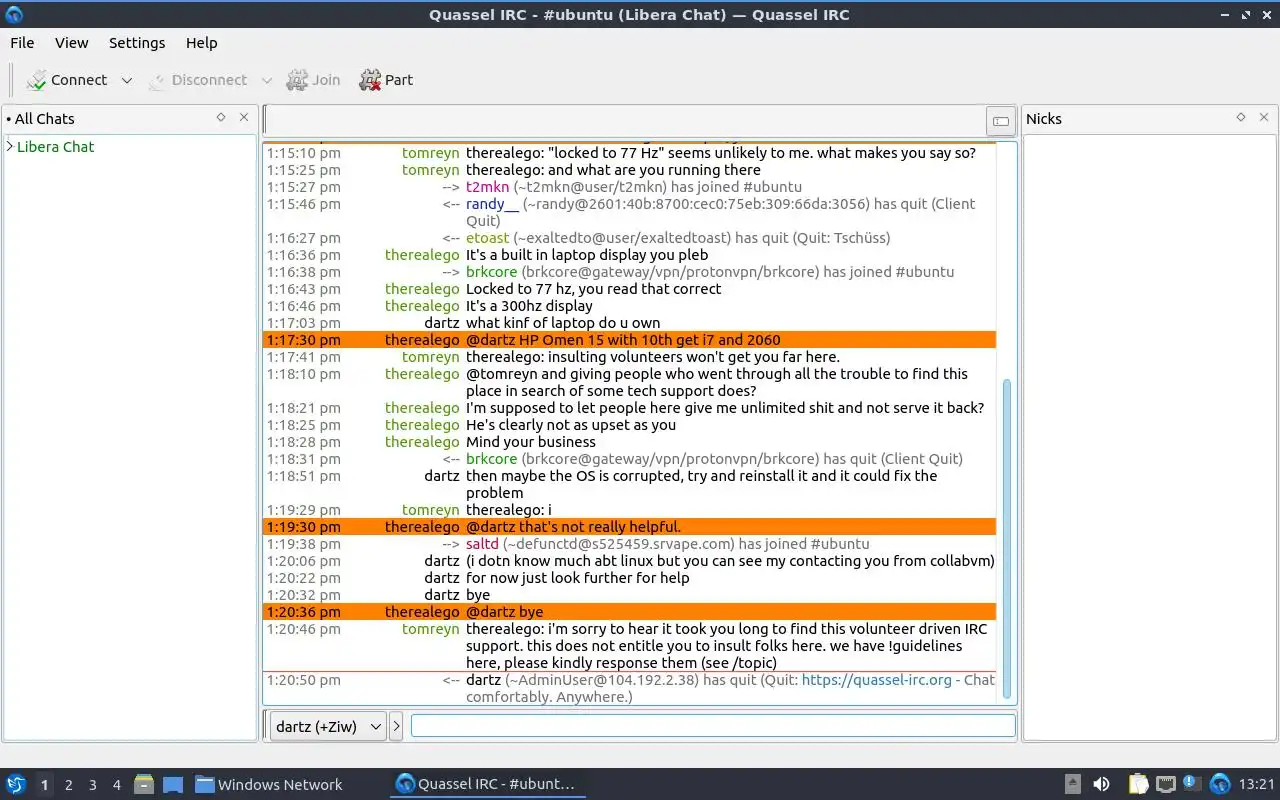1280x800 pixels.
Task: Open the wired network tray icon
Action: [x=1166, y=784]
